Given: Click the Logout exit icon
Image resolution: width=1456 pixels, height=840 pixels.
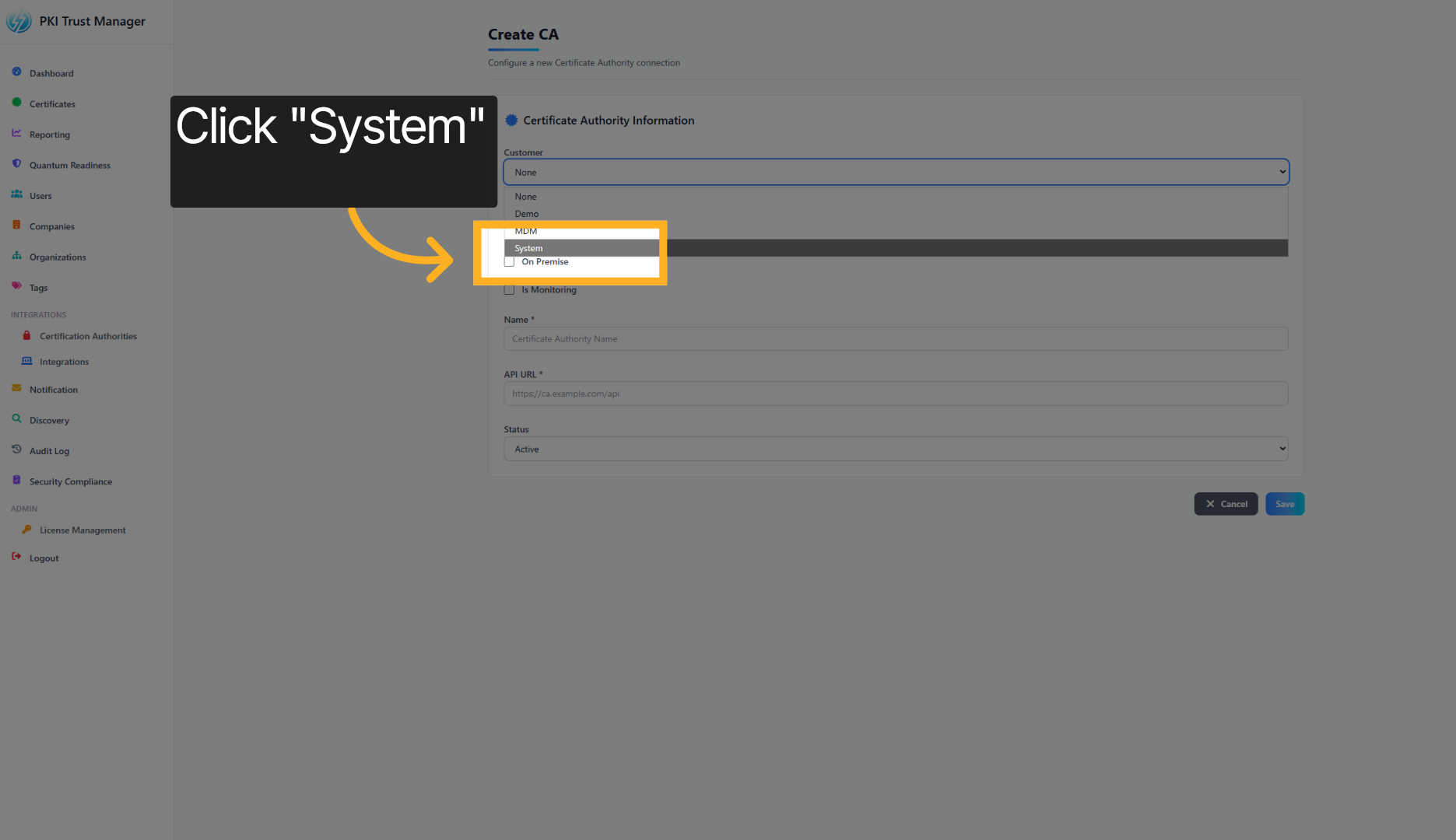Looking at the screenshot, I should pyautogui.click(x=16, y=557).
